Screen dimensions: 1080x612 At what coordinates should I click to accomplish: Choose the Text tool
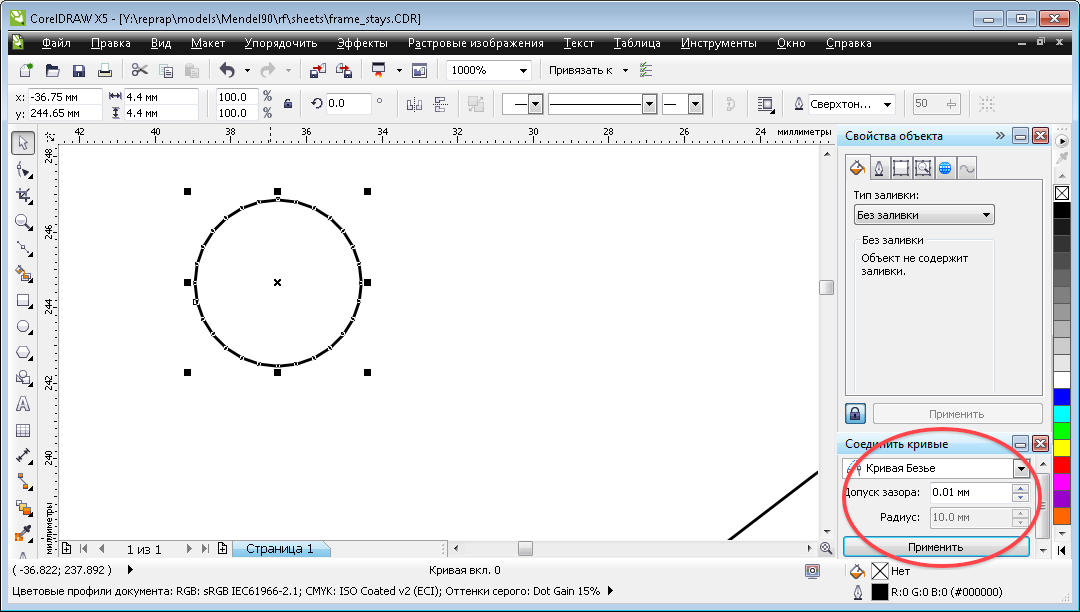click(23, 404)
